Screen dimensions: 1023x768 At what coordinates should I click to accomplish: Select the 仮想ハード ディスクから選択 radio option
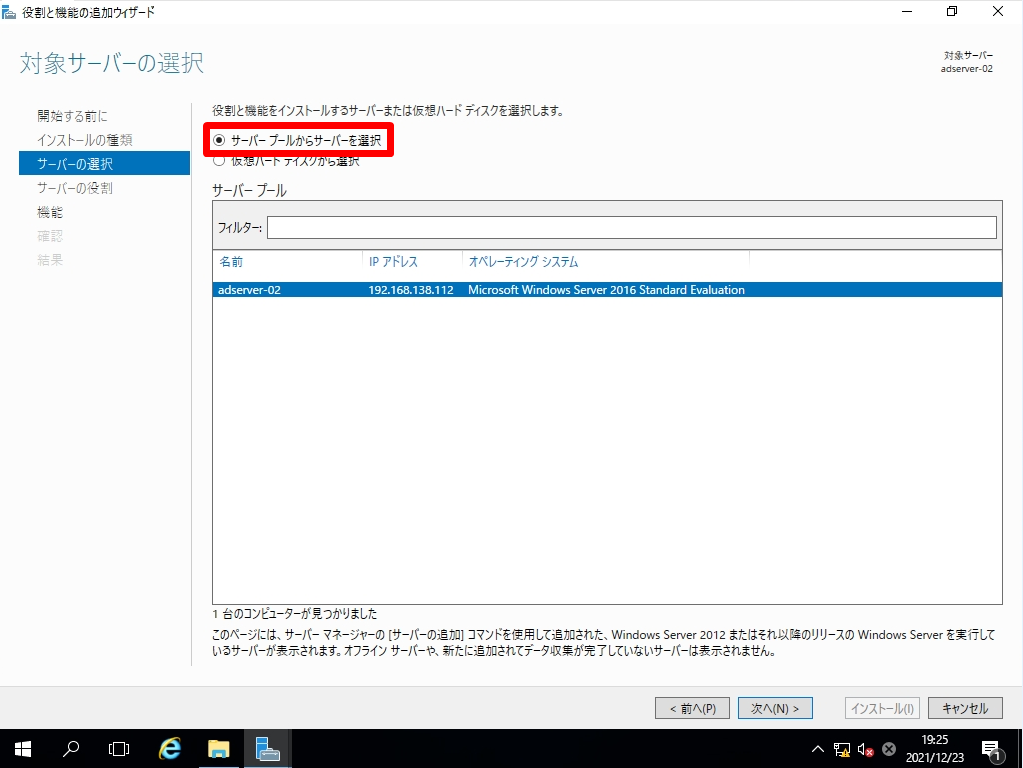[219, 161]
